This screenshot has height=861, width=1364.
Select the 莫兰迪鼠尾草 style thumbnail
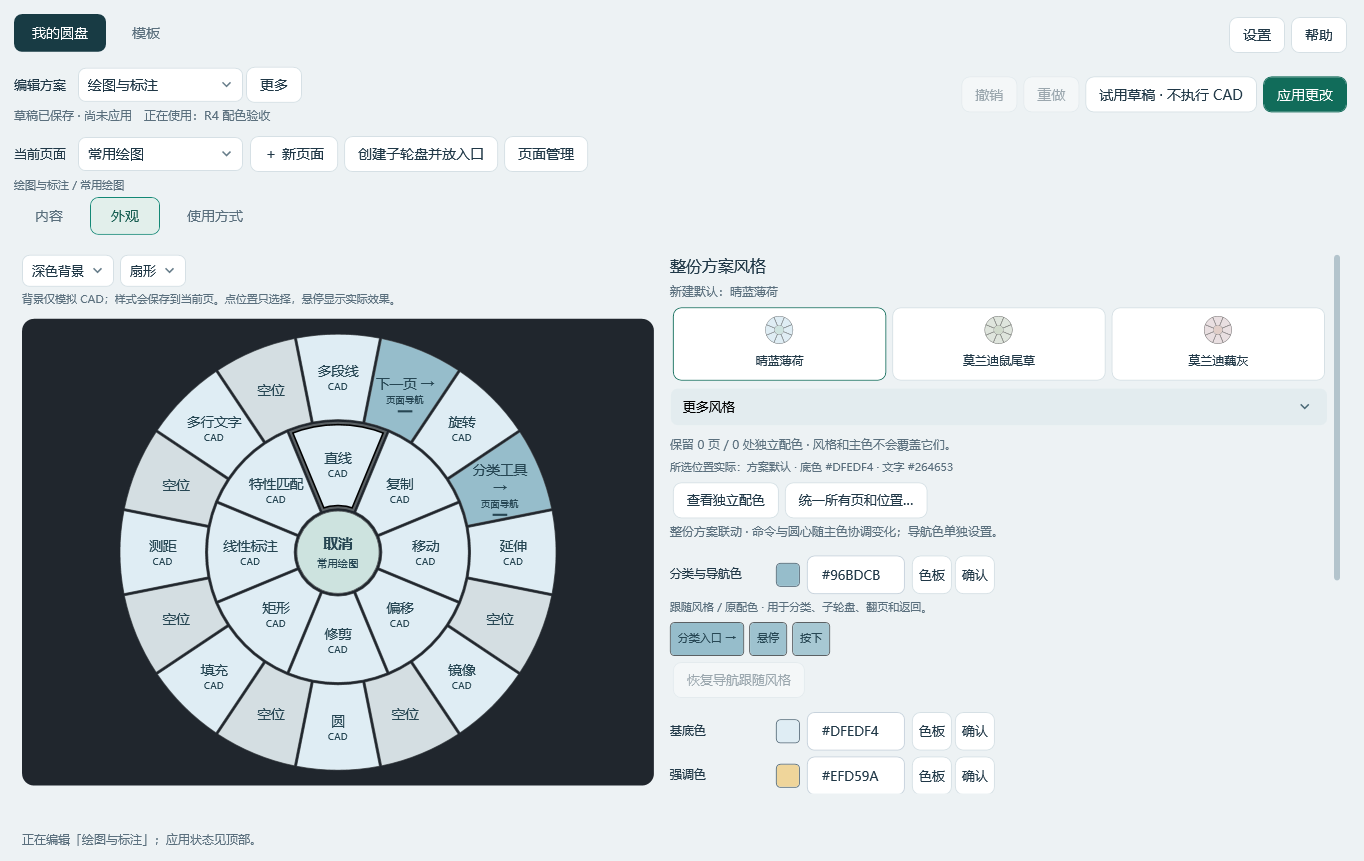(x=998, y=344)
